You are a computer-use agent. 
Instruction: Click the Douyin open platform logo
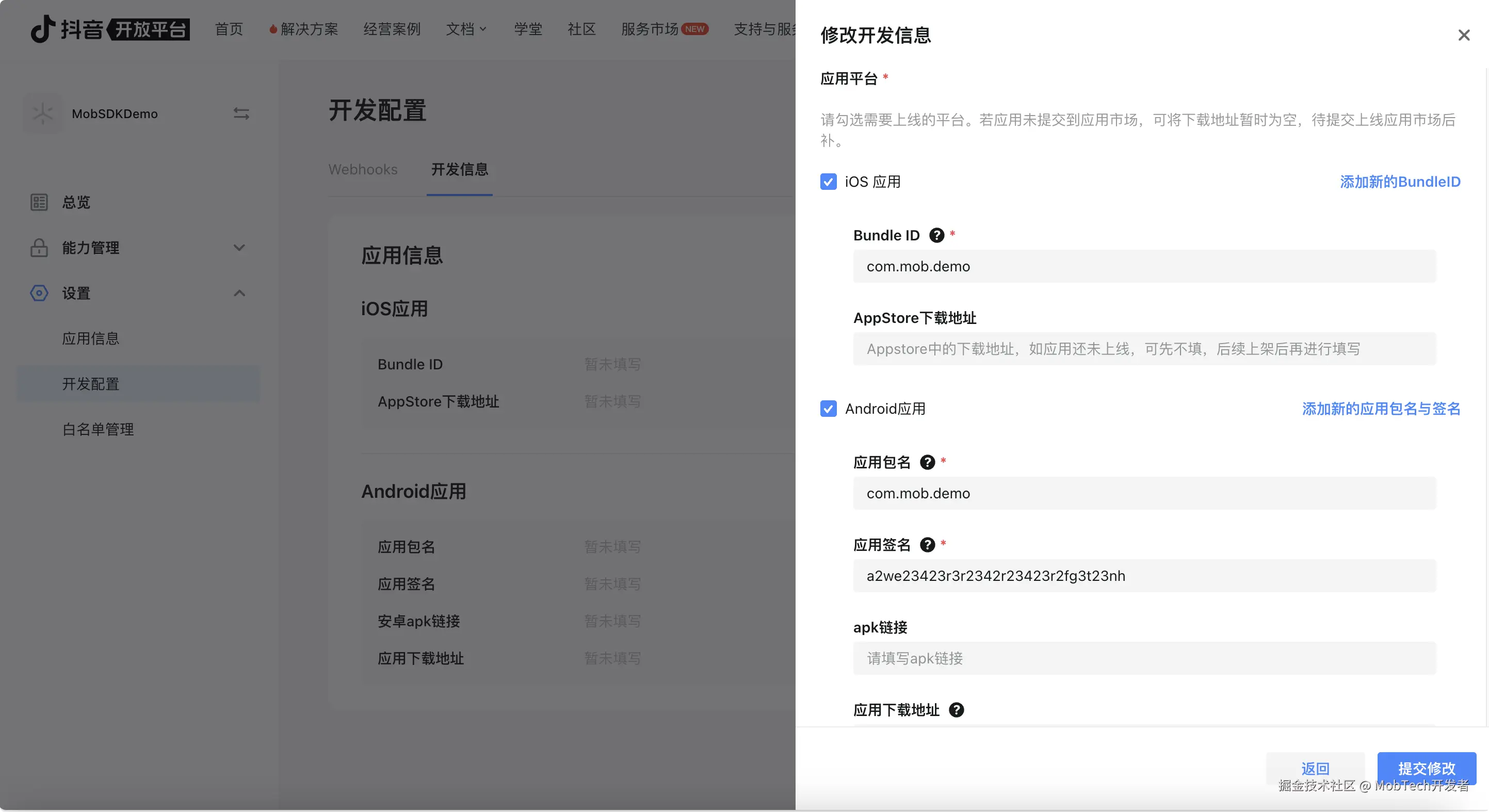(110, 29)
